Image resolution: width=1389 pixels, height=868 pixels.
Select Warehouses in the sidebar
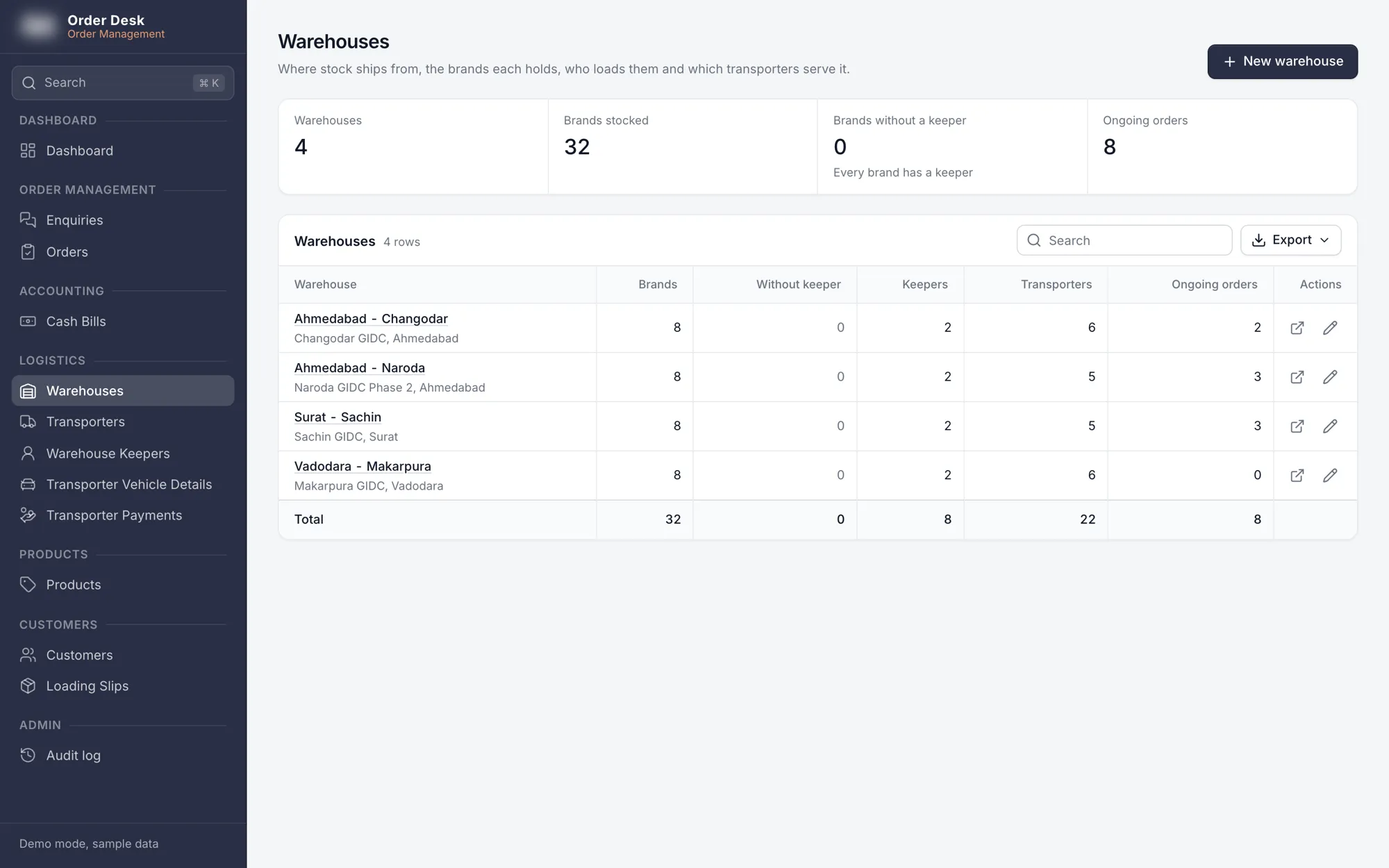123,391
